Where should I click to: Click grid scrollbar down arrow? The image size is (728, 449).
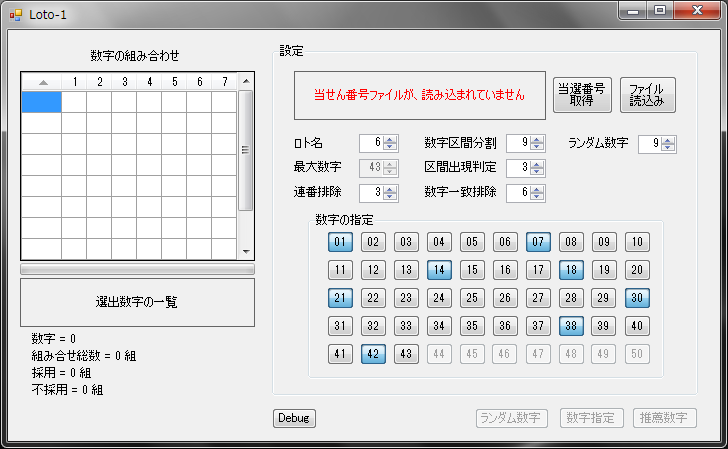pyautogui.click(x=246, y=252)
